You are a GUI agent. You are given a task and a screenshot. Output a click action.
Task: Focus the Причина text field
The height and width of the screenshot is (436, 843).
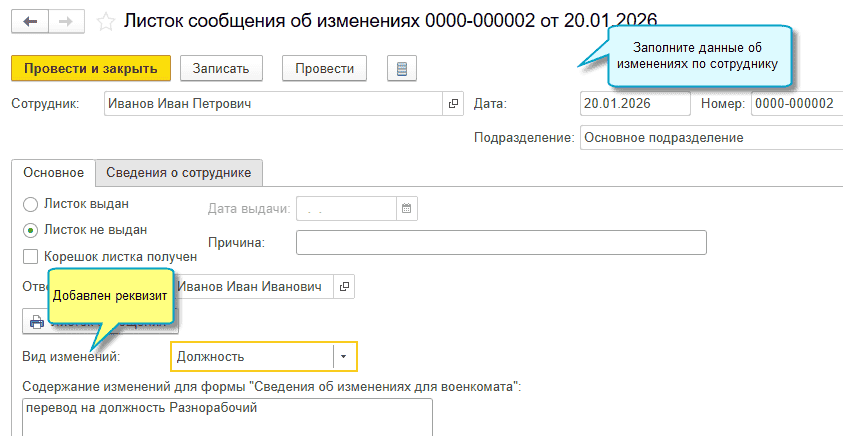coord(501,243)
